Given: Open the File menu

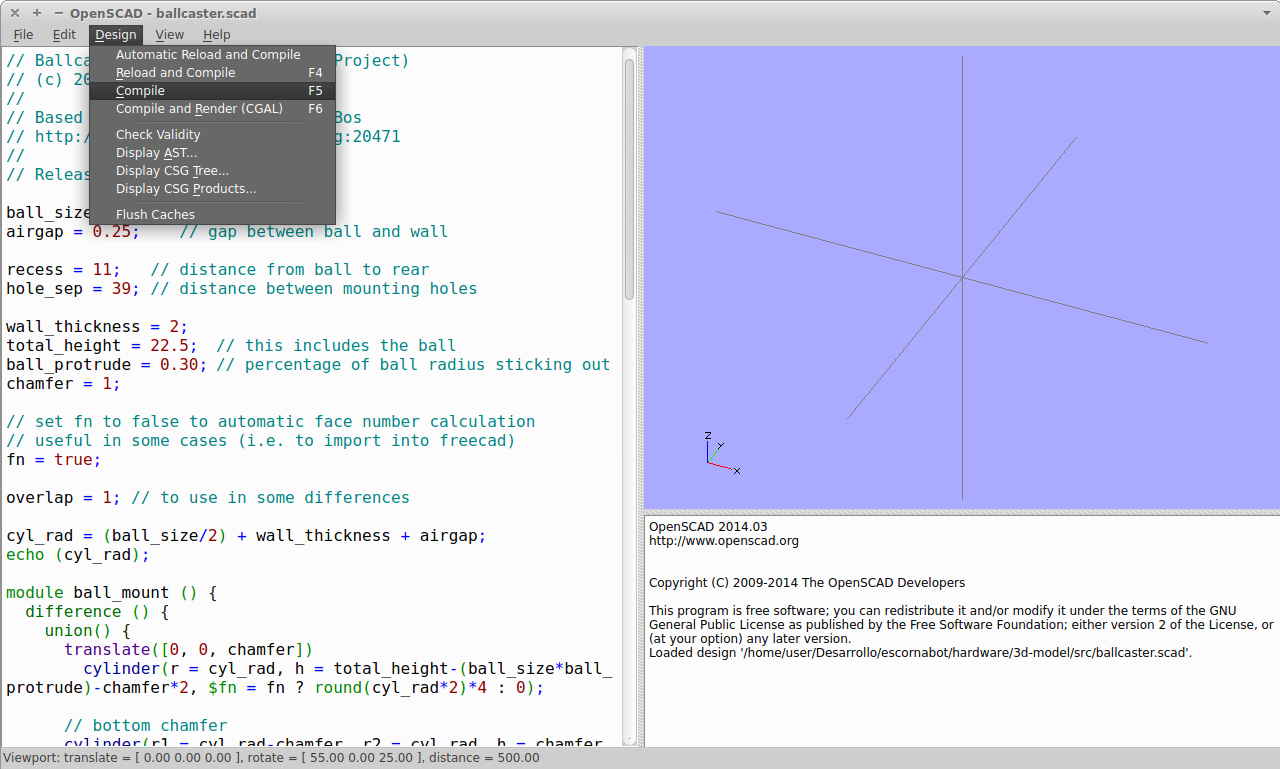Looking at the screenshot, I should pyautogui.click(x=23, y=35).
